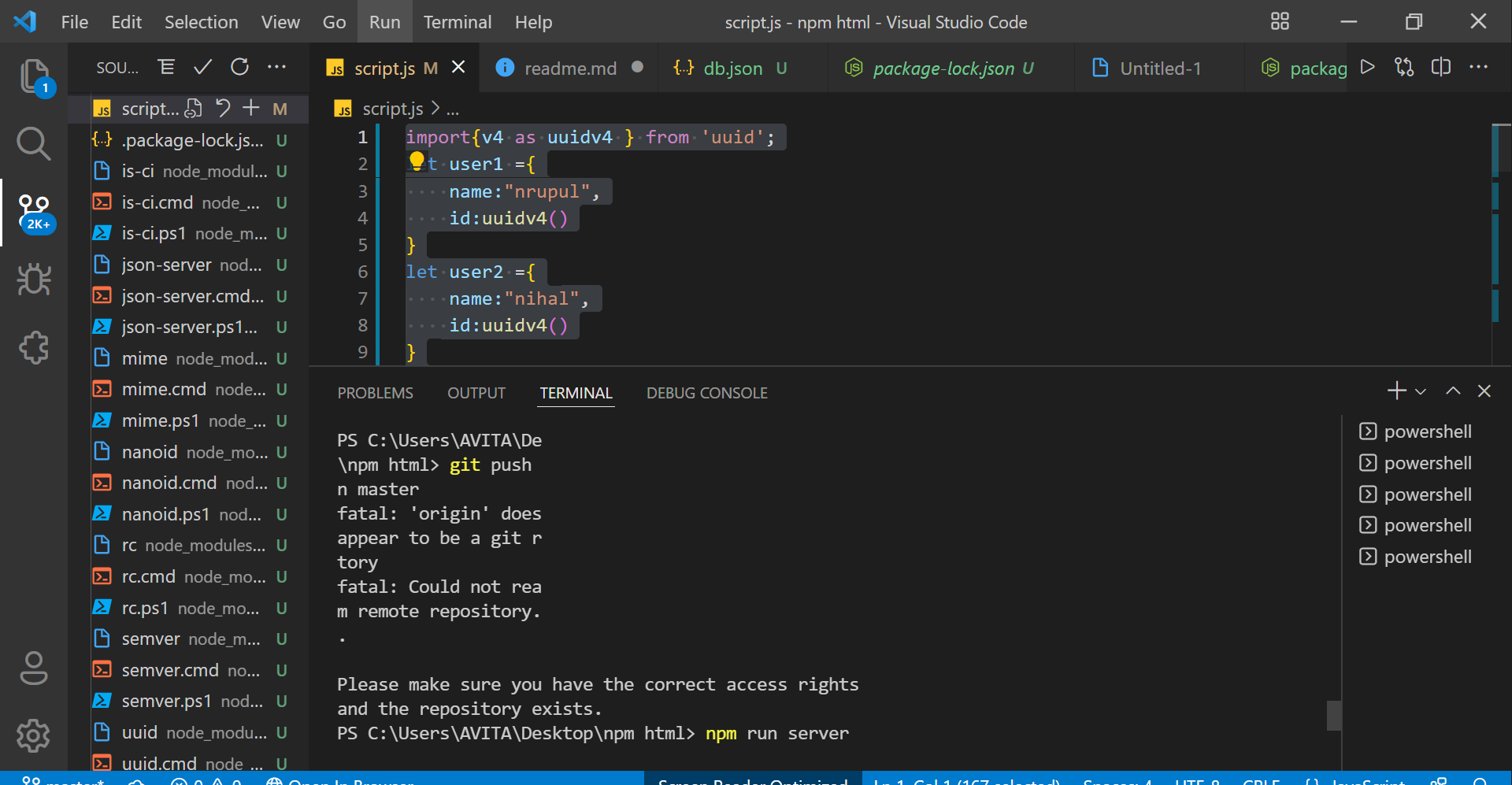
Task: Split the editor to the right
Action: pyautogui.click(x=1441, y=67)
